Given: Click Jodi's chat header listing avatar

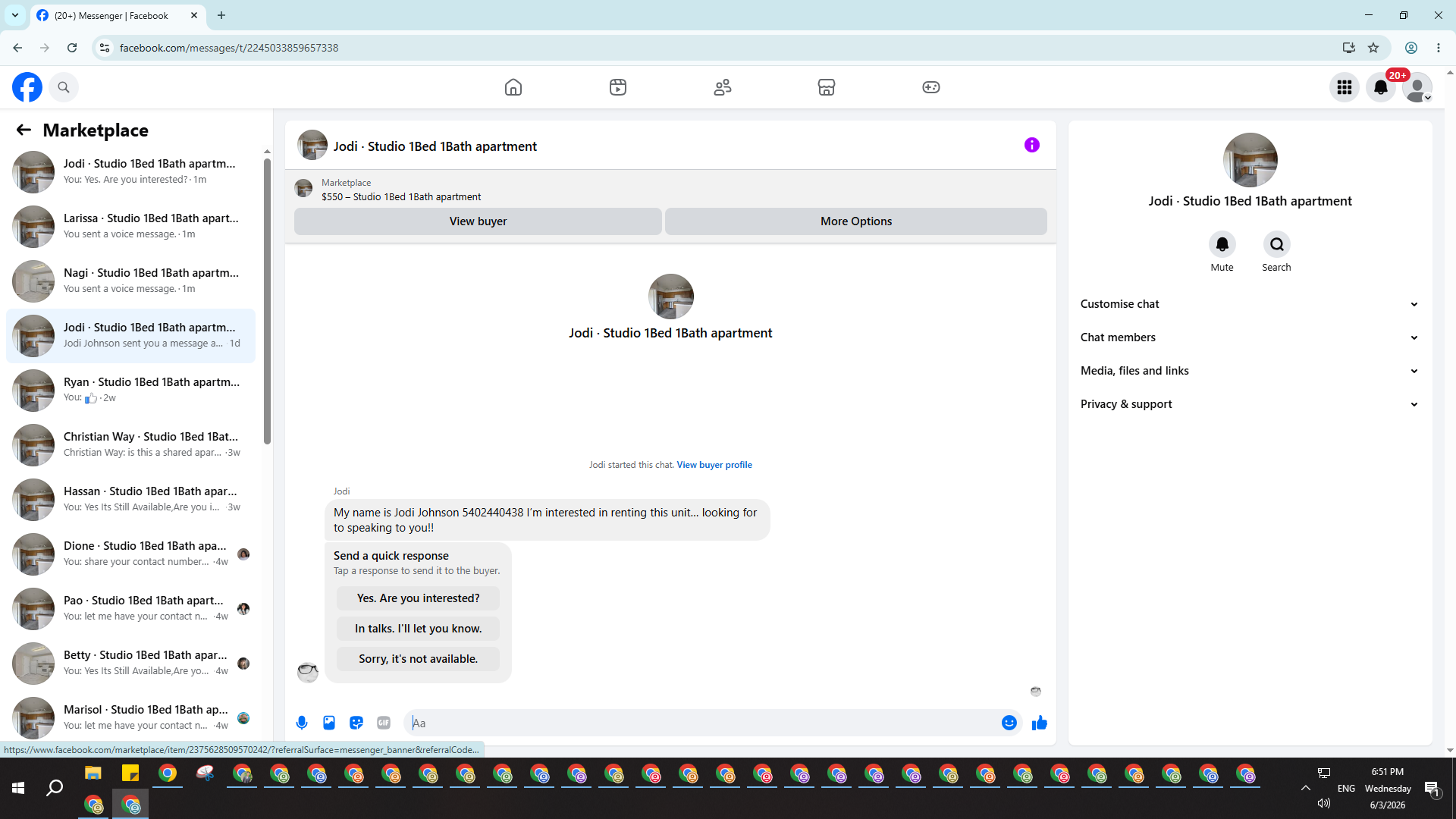Looking at the screenshot, I should click(312, 145).
